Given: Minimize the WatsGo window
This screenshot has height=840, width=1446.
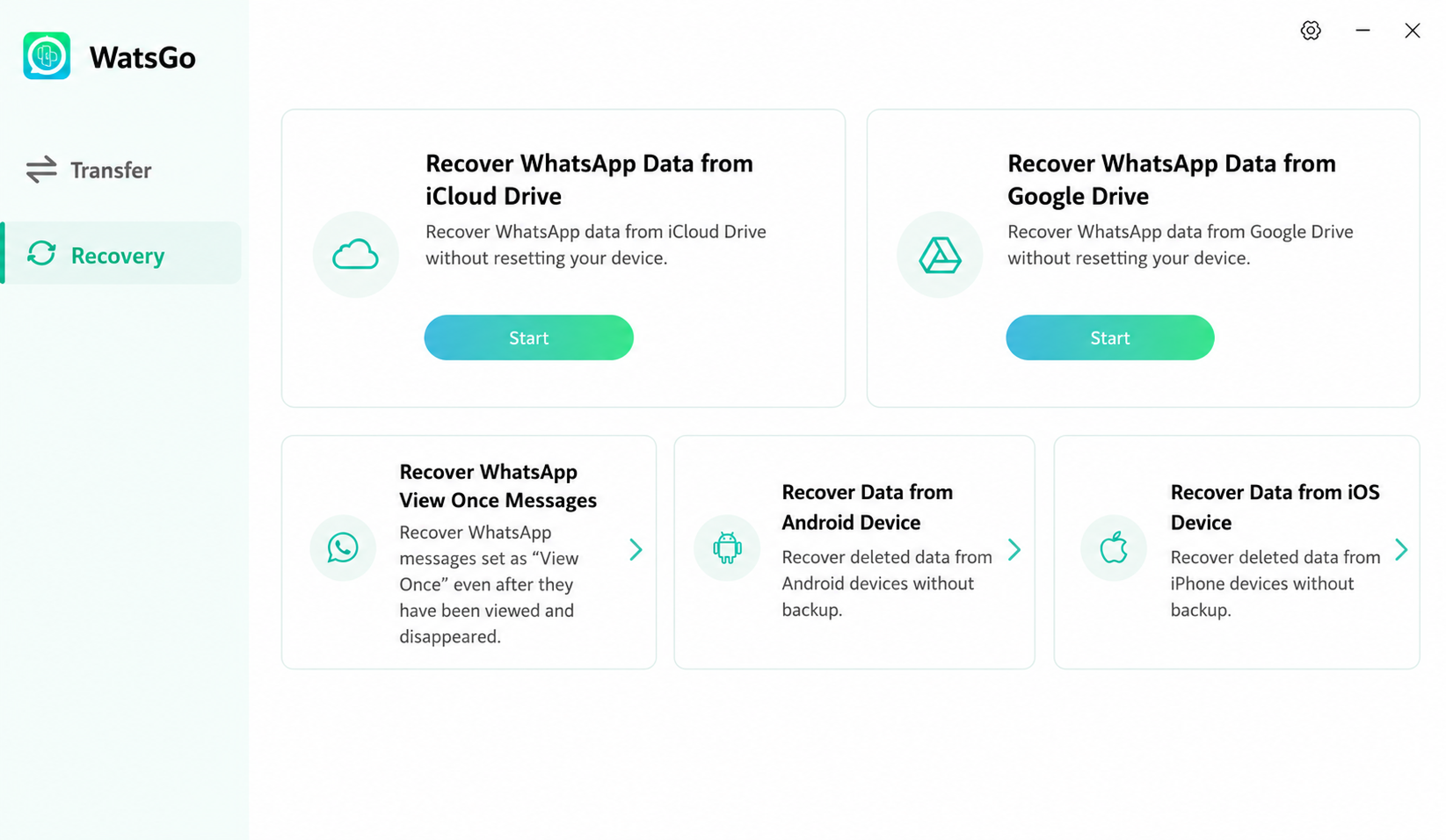Looking at the screenshot, I should click(1362, 31).
